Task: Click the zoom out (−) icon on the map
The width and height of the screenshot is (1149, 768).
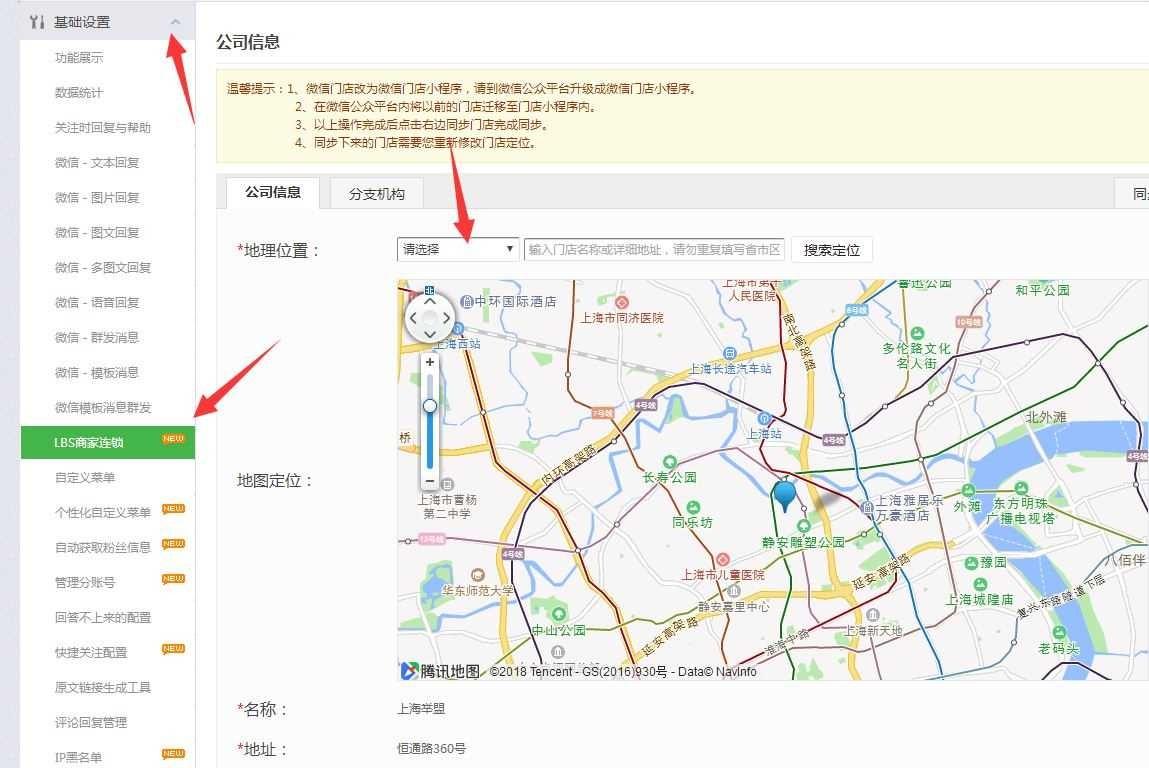Action: [x=429, y=481]
